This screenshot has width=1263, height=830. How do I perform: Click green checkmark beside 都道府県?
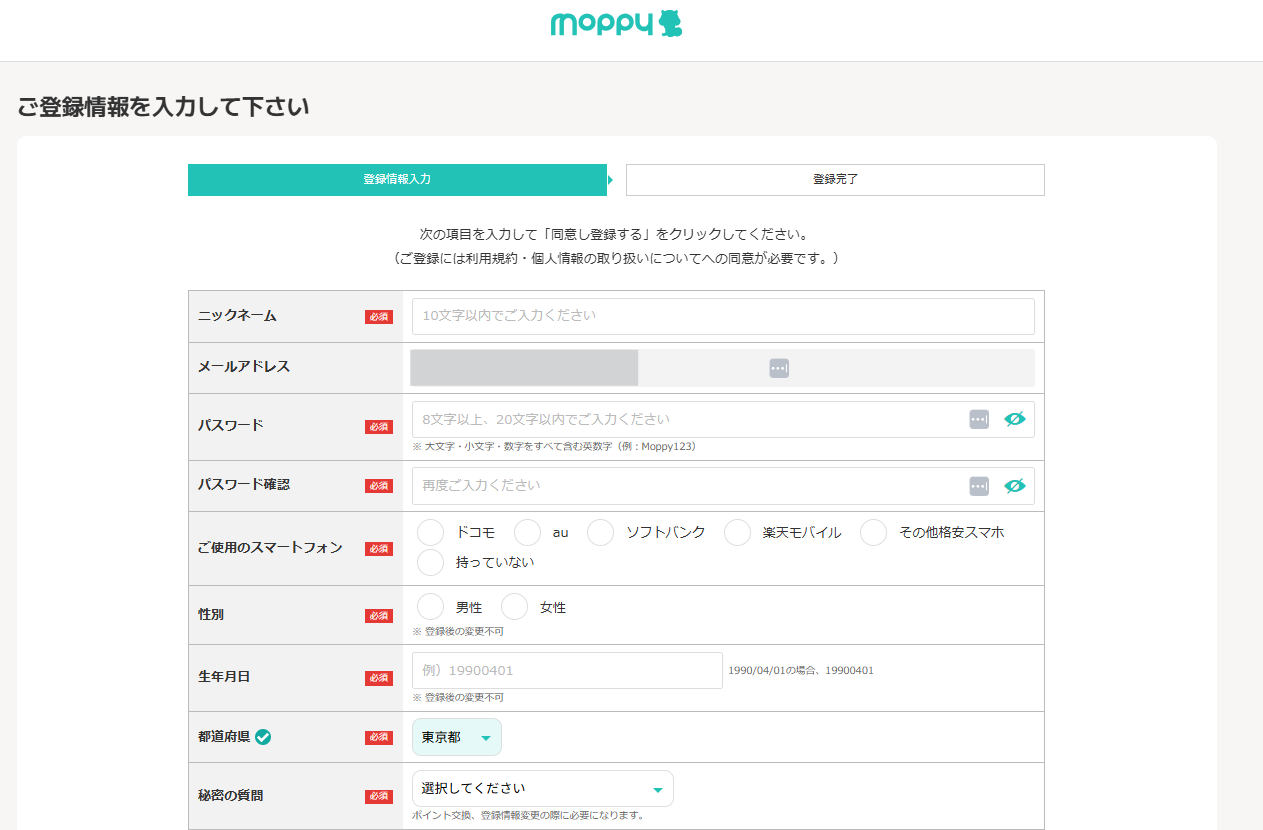coord(263,737)
